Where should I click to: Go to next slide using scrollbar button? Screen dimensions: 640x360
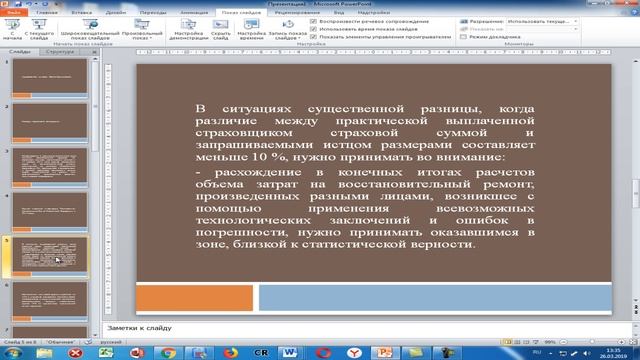(x=636, y=312)
